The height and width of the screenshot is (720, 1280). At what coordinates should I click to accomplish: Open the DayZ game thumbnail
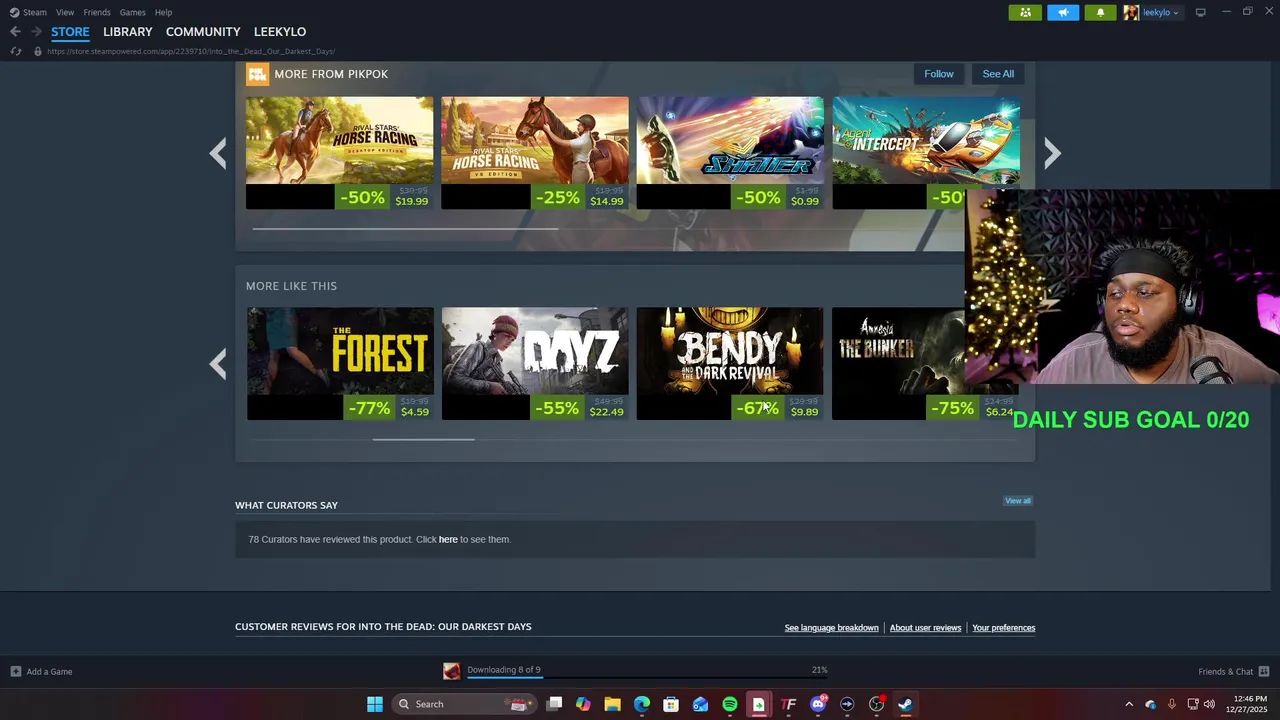click(x=535, y=364)
